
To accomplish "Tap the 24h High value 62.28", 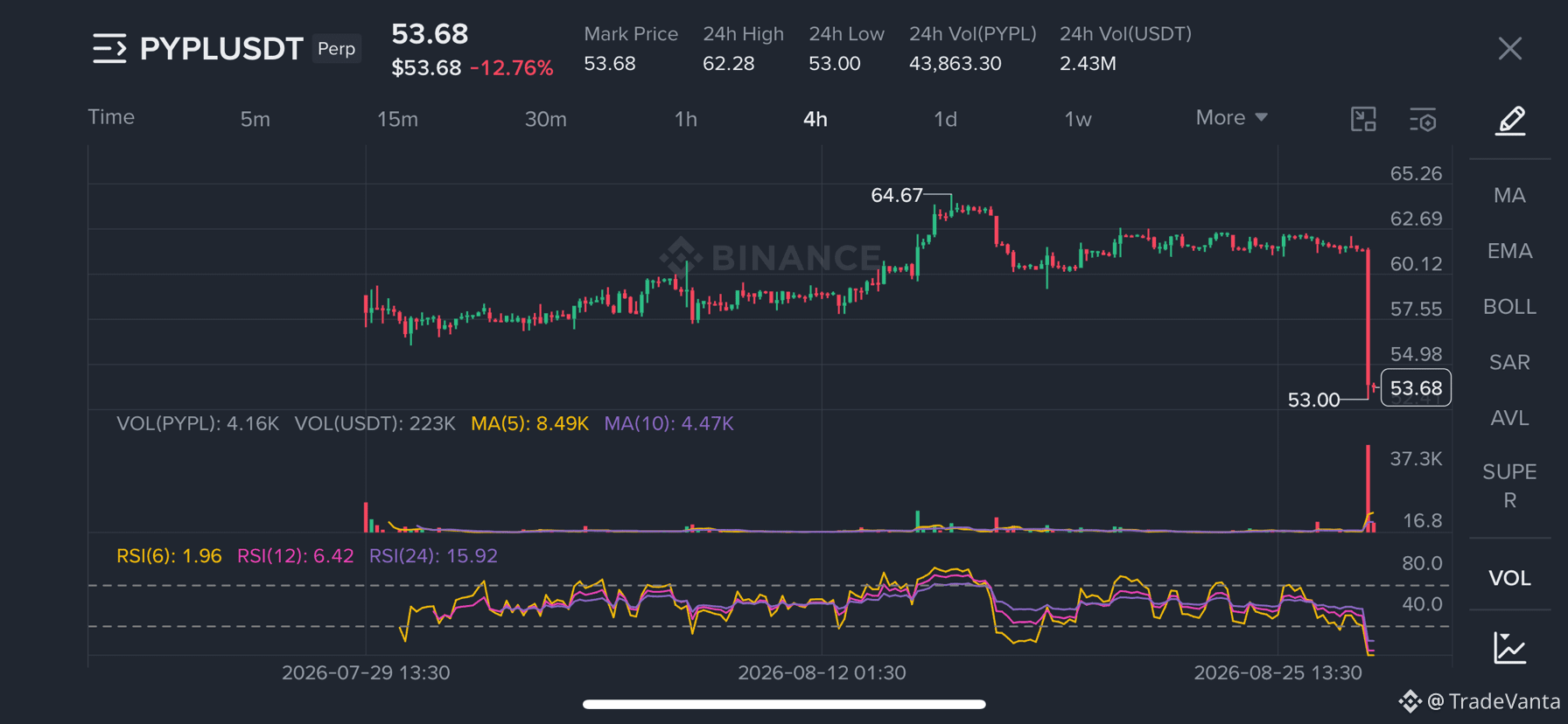I will 728,64.
